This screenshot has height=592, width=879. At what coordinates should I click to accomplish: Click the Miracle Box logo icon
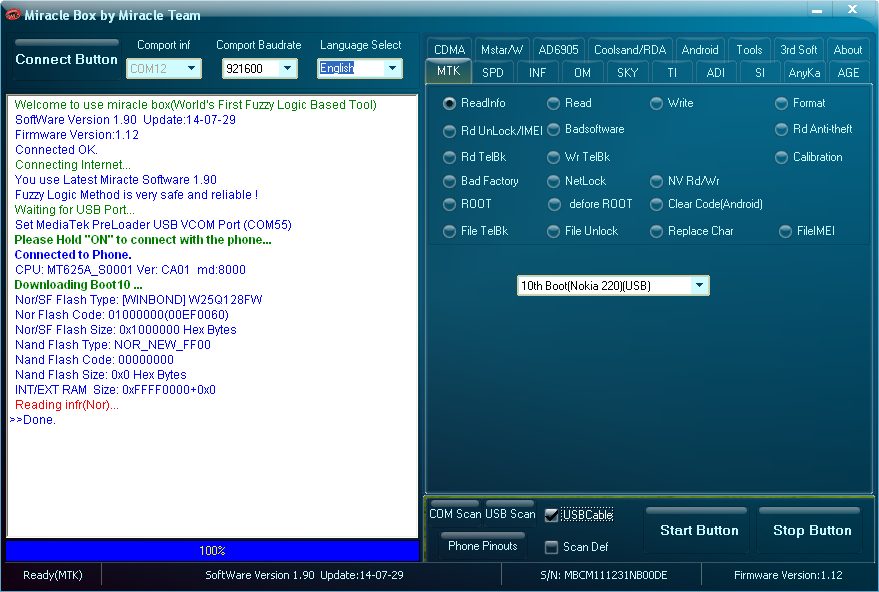coord(12,15)
